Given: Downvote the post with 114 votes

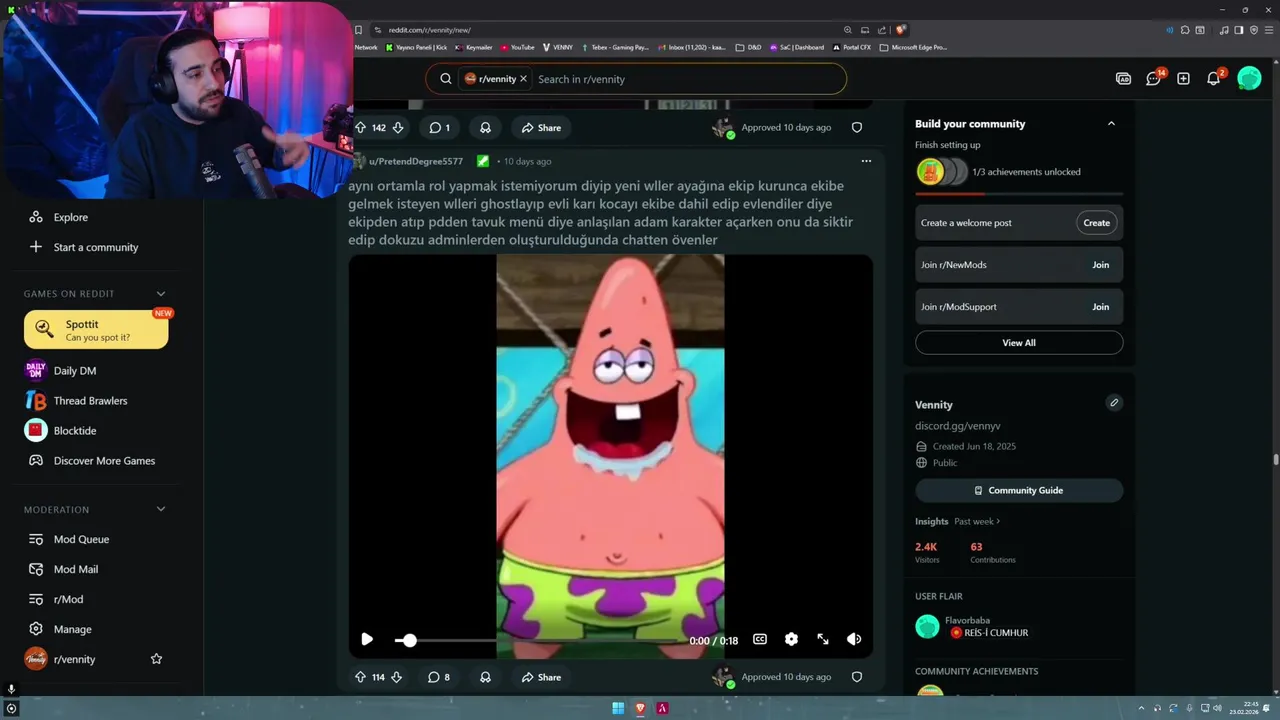Looking at the screenshot, I should coord(397,677).
